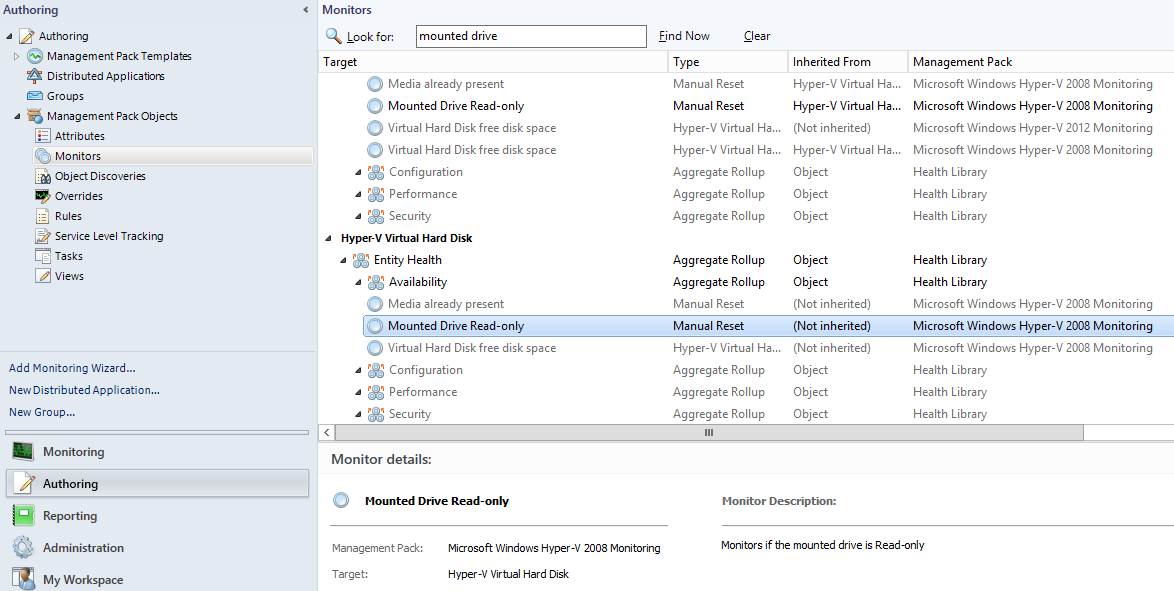Click the upper Configuration rollup icon
This screenshot has width=1174, height=591.
coord(375,172)
